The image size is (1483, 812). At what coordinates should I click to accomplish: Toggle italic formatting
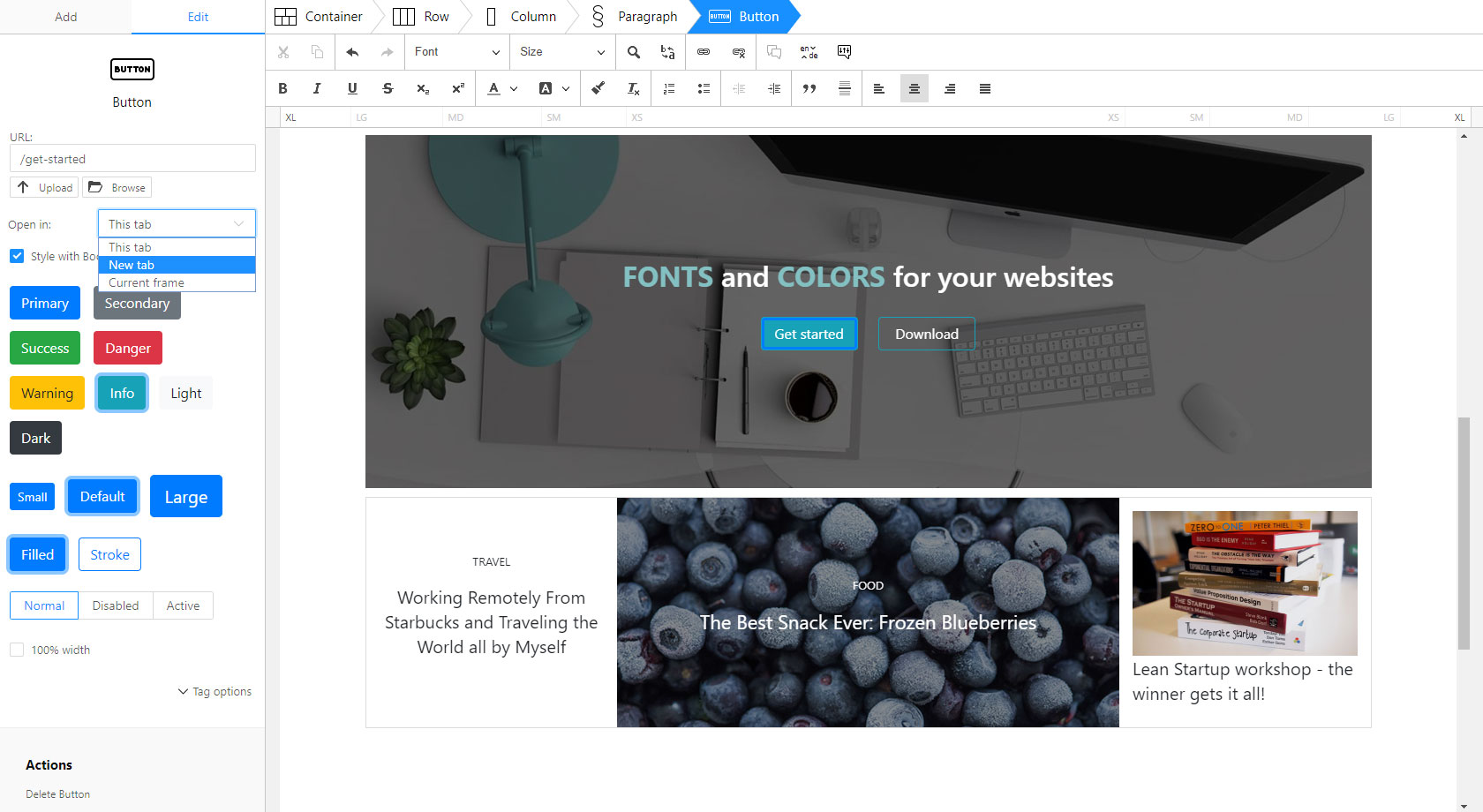tap(317, 88)
